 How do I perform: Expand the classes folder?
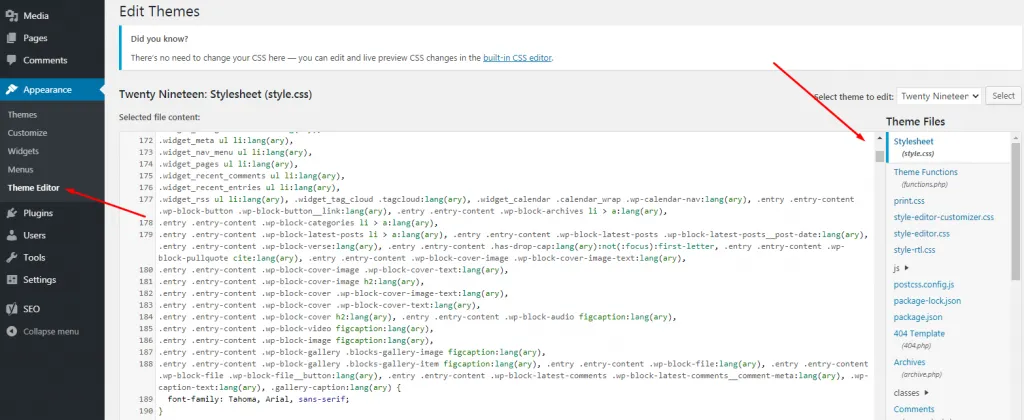911,393
